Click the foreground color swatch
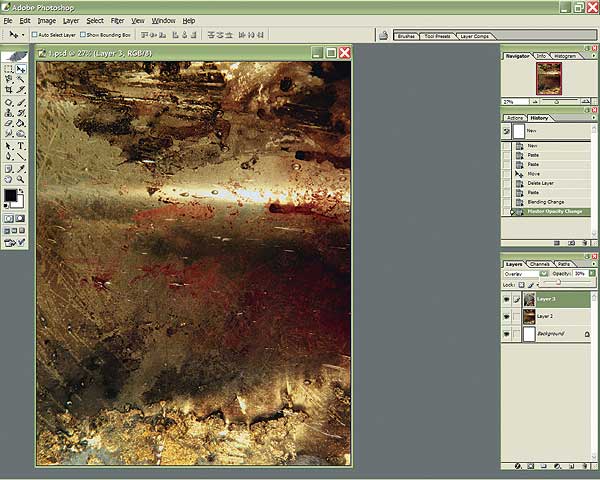The image size is (600, 480). pyautogui.click(x=11, y=195)
